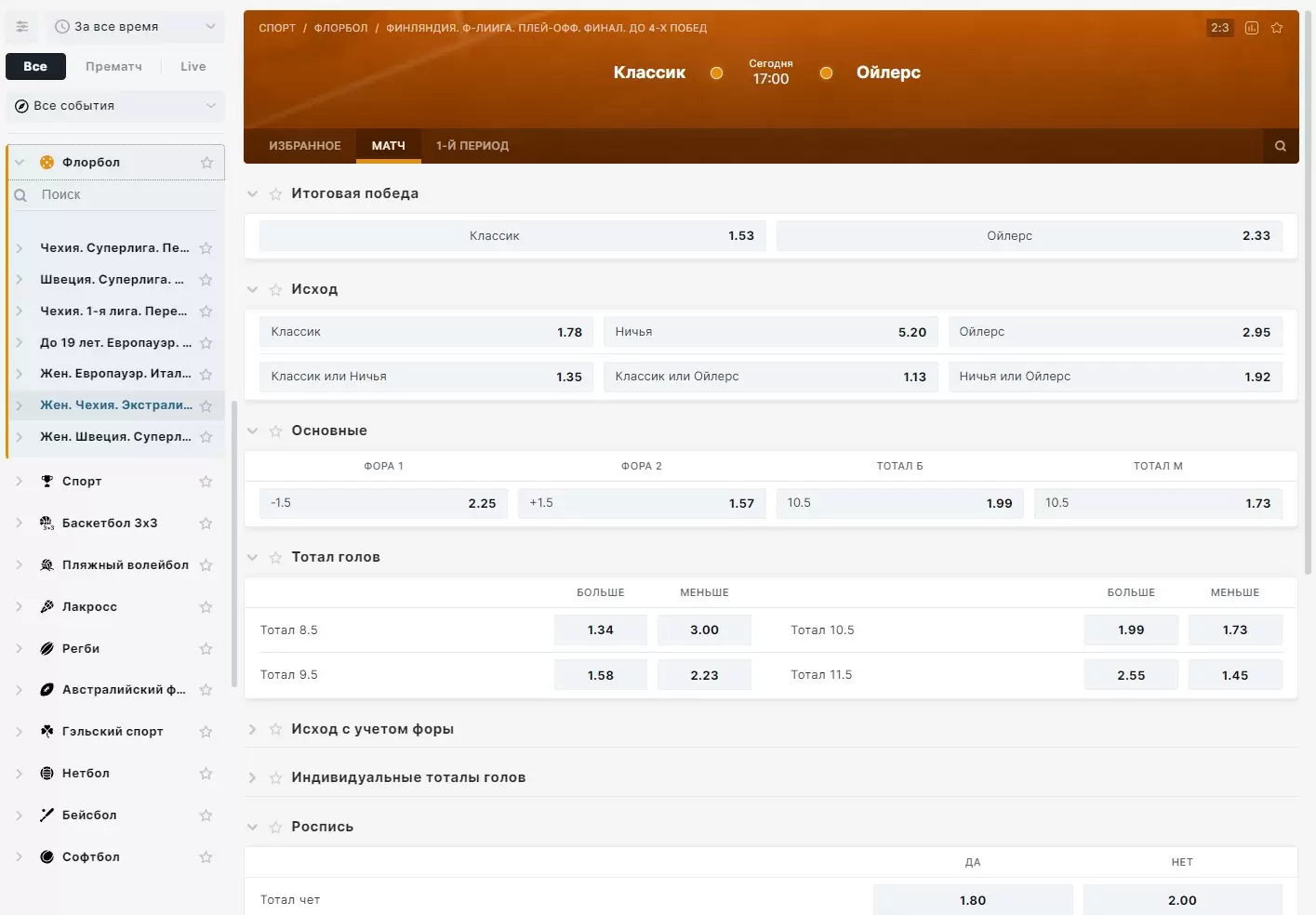Click the 2:3 series score badge
Viewport: 1316px width, 915px height.
click(x=1220, y=28)
